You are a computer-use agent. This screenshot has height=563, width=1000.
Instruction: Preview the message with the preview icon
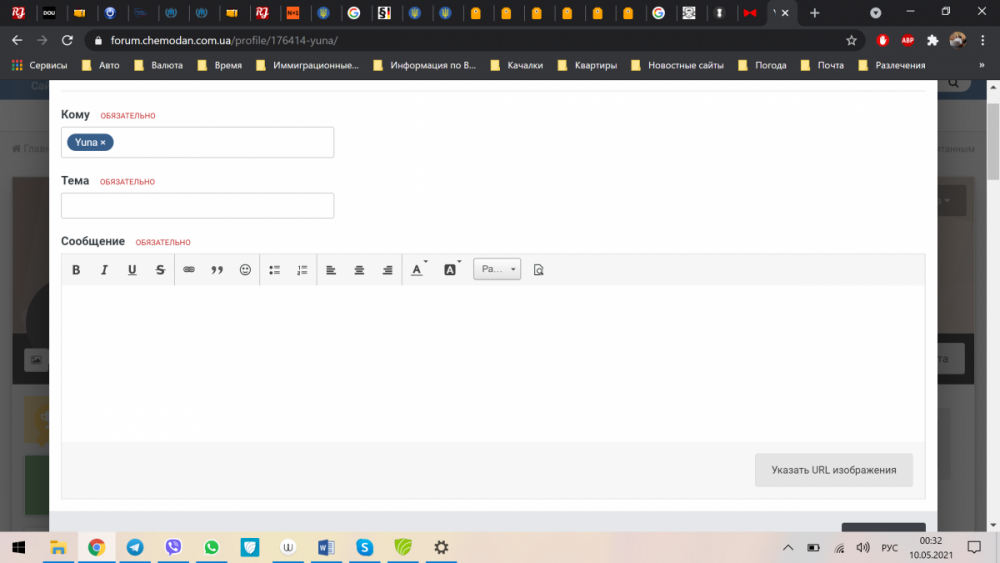click(x=539, y=270)
